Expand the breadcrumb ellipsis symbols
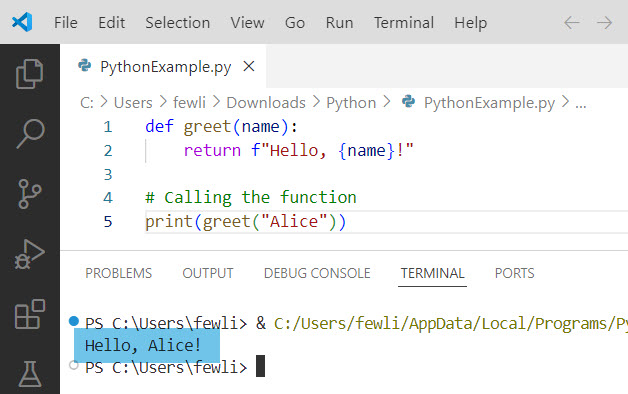Screen dimensions: 628x394 (x=581, y=105)
